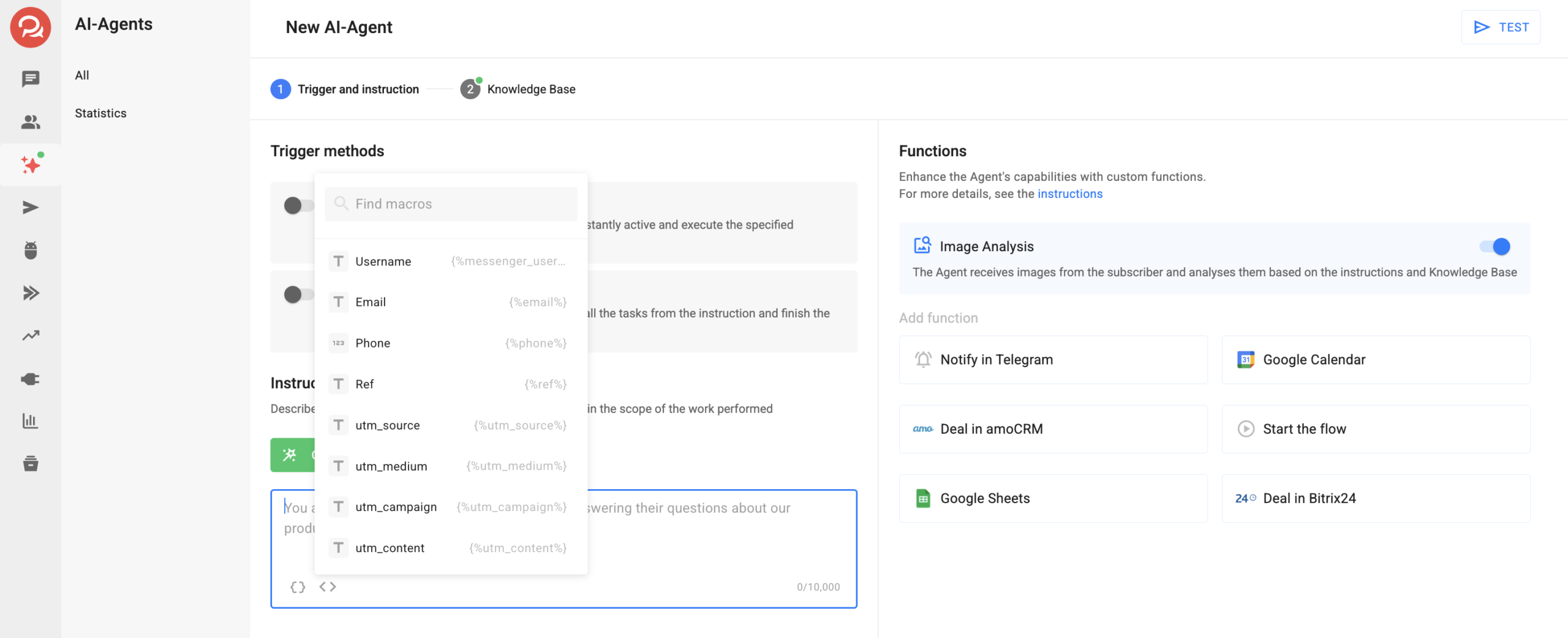Viewport: 1568px width, 638px height.
Task: Open the bar chart analytics sidebar icon
Action: pos(30,421)
